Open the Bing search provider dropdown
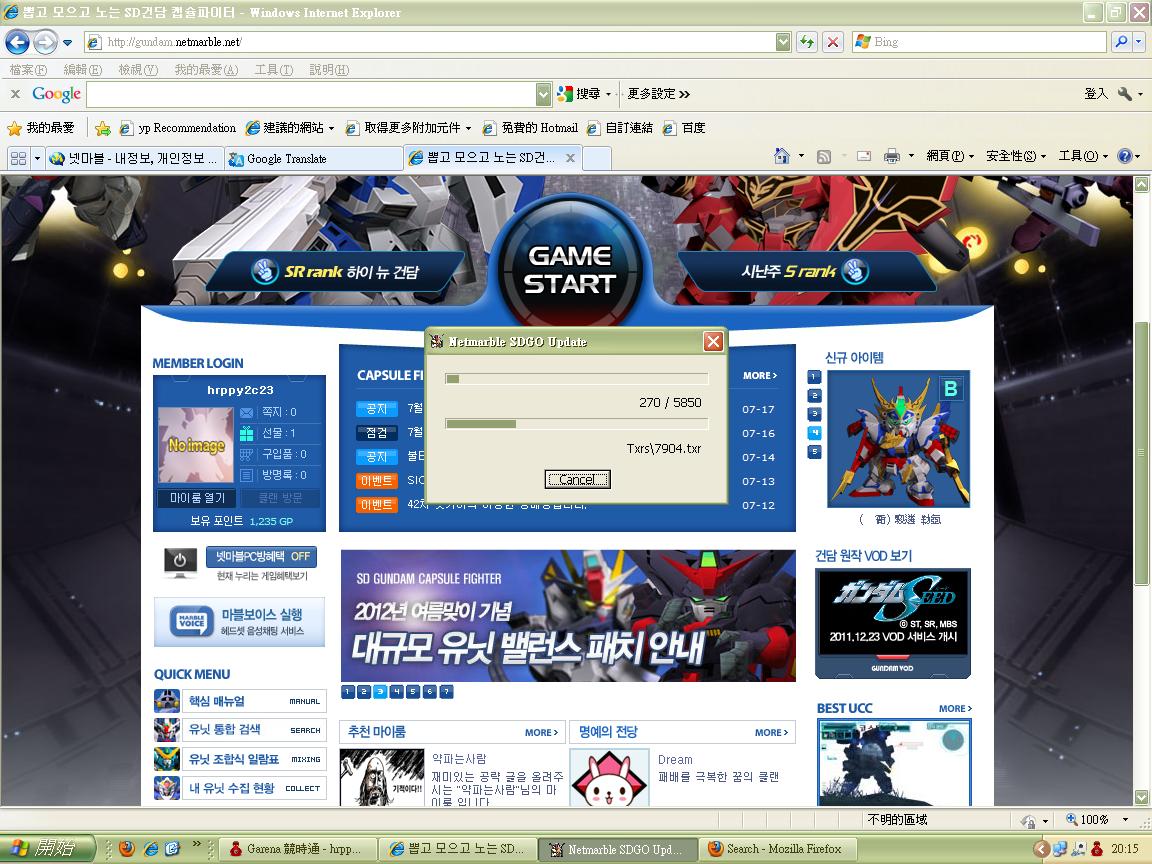 click(1138, 42)
